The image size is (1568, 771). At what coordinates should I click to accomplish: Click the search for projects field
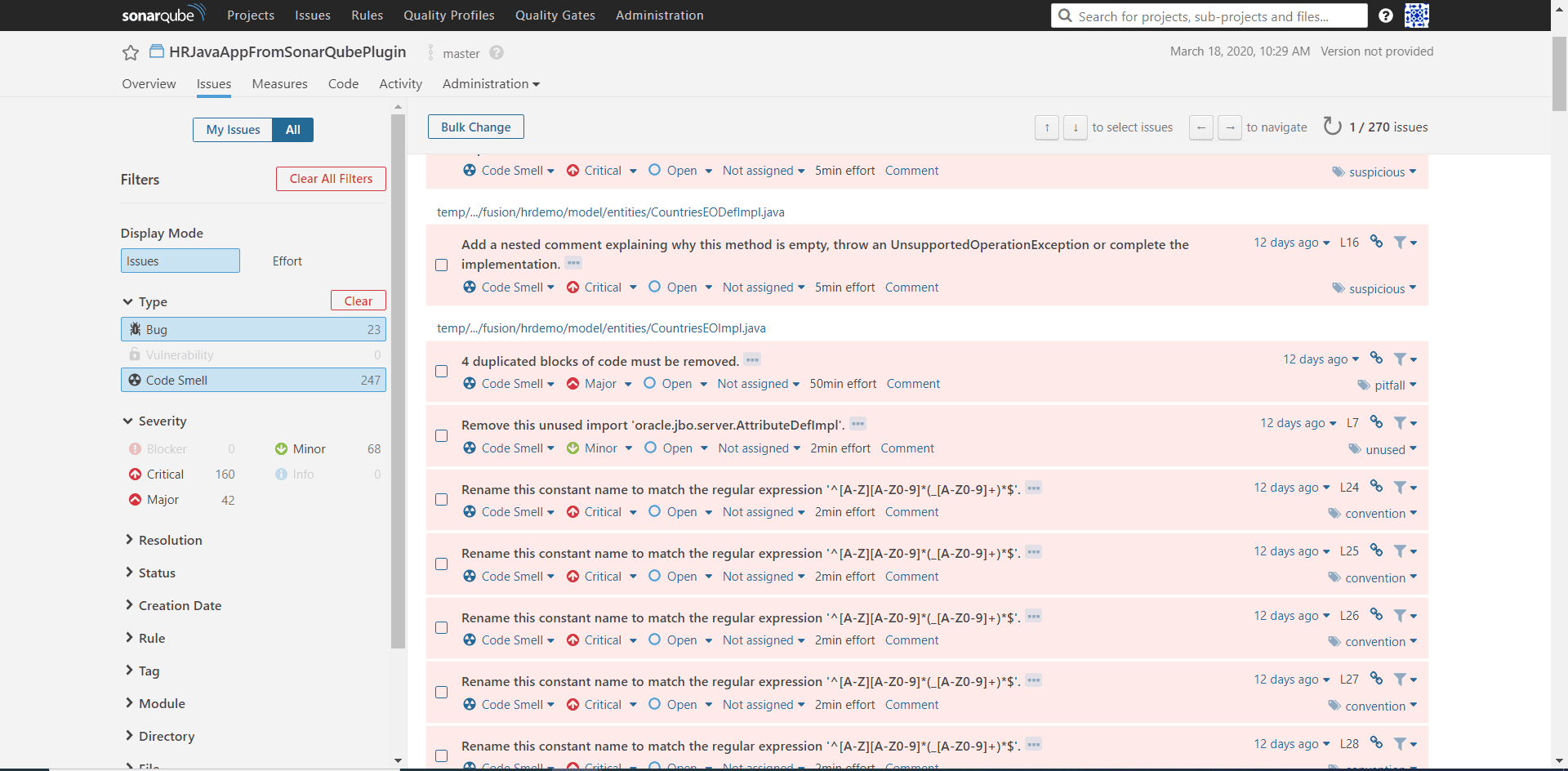1209,16
